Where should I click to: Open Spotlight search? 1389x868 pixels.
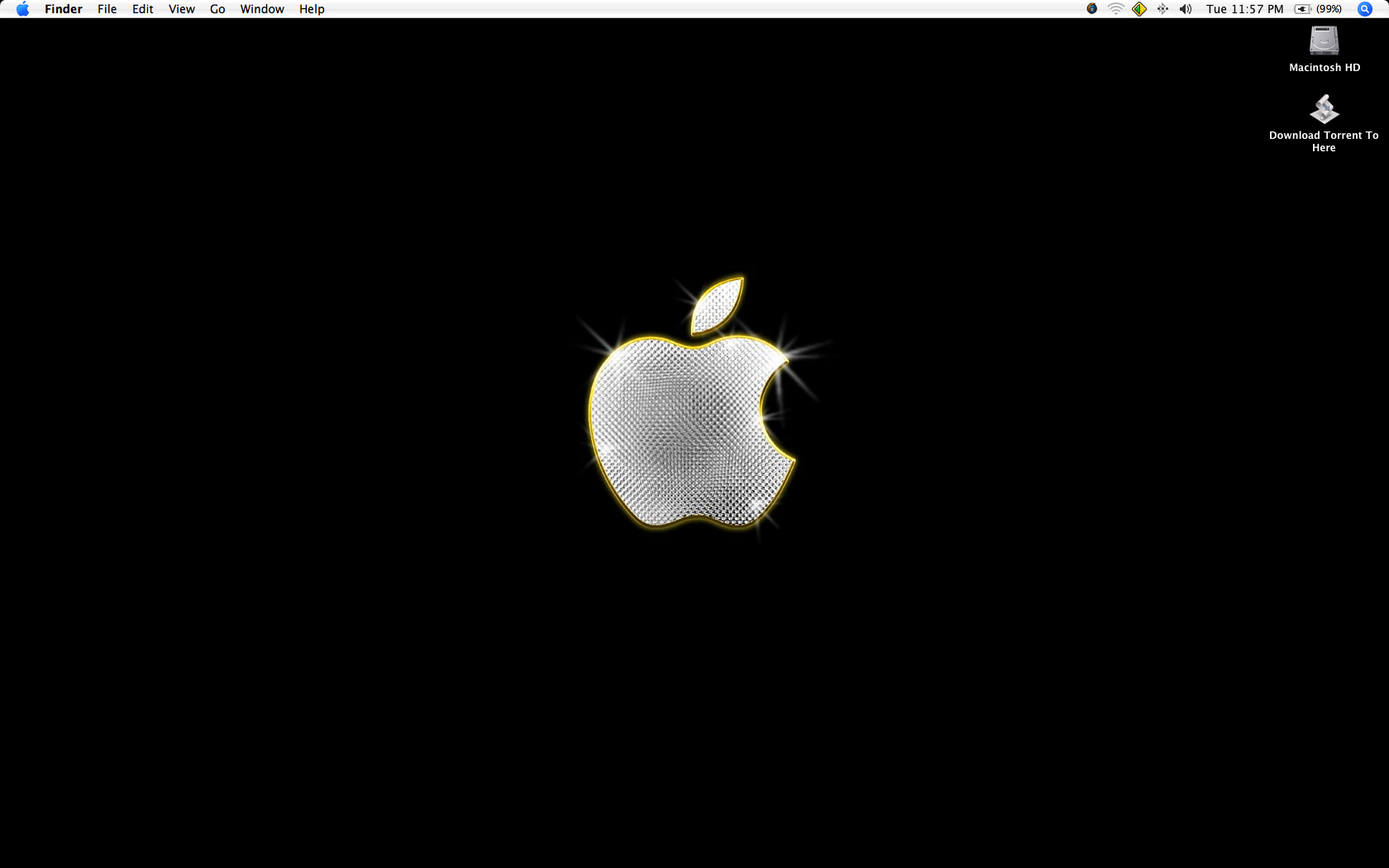tap(1364, 8)
